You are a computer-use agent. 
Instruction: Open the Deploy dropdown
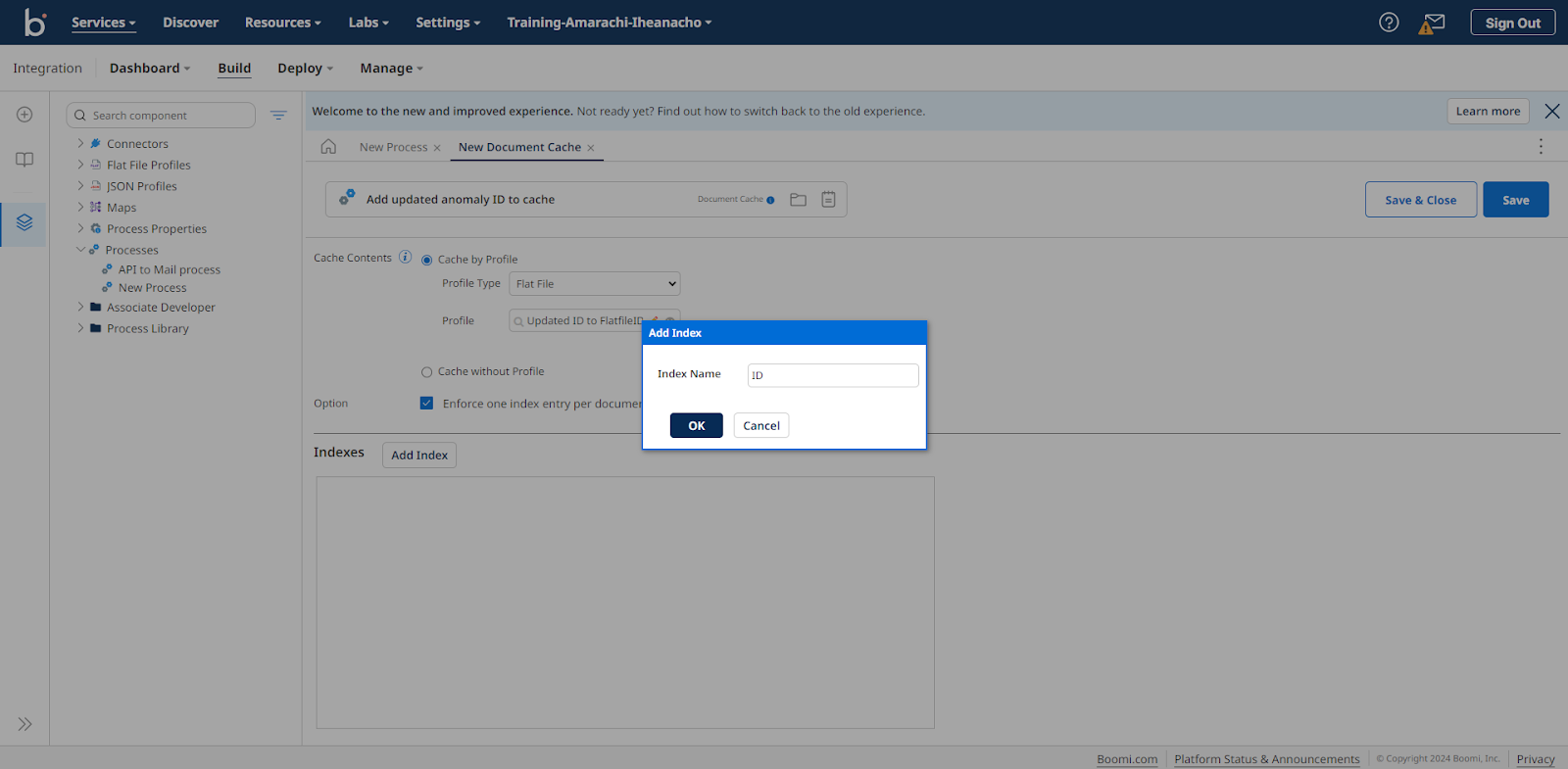(x=306, y=69)
